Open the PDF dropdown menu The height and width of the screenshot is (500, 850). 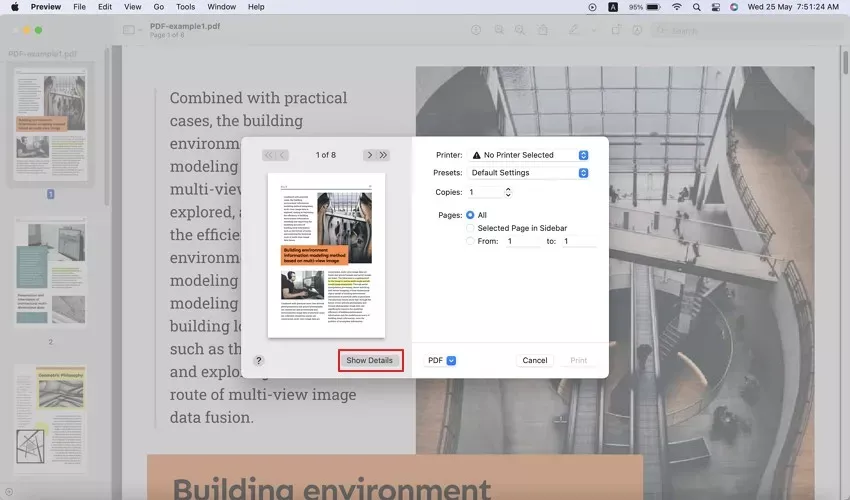[441, 360]
